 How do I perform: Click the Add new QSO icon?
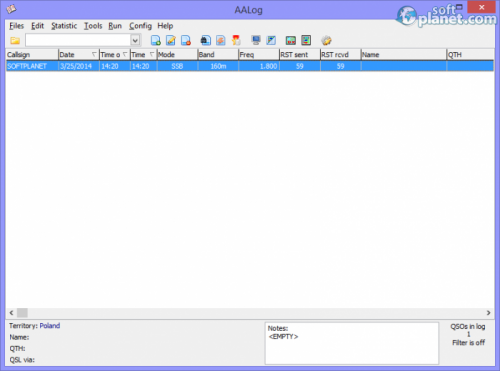pos(156,40)
